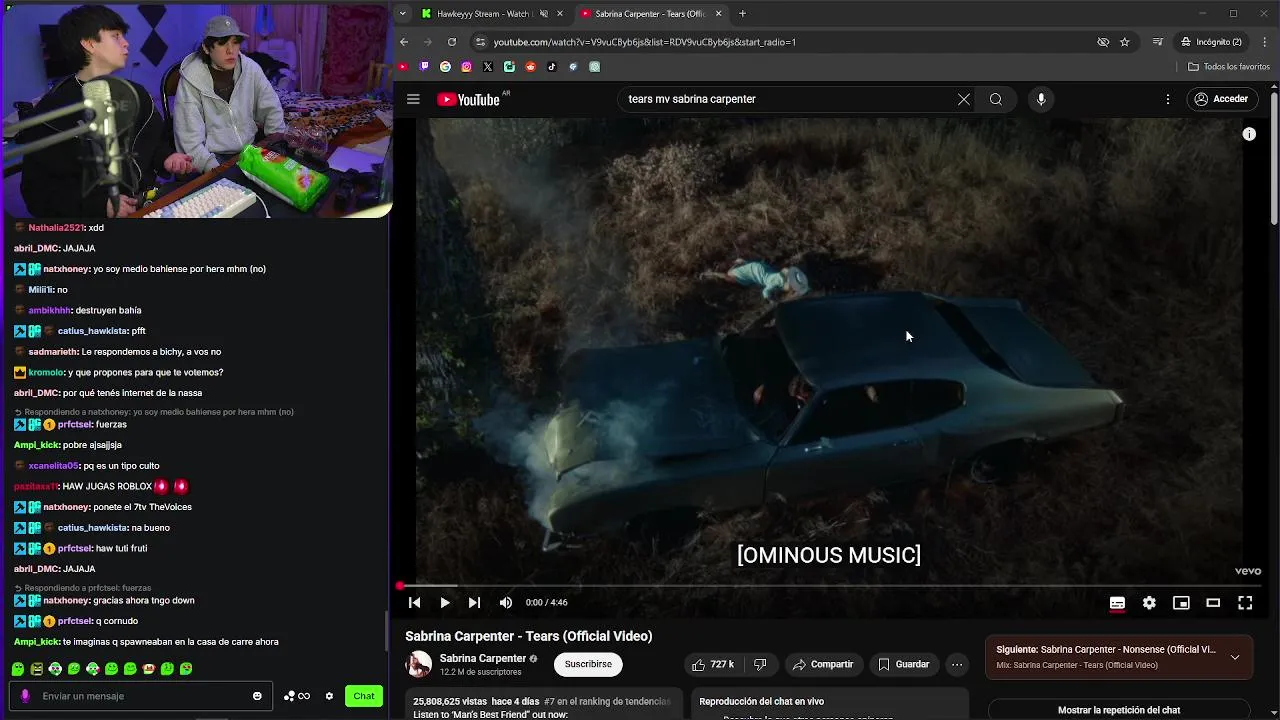Focus the Enviar un mensaje input
This screenshot has width=1280, height=720.
140,696
